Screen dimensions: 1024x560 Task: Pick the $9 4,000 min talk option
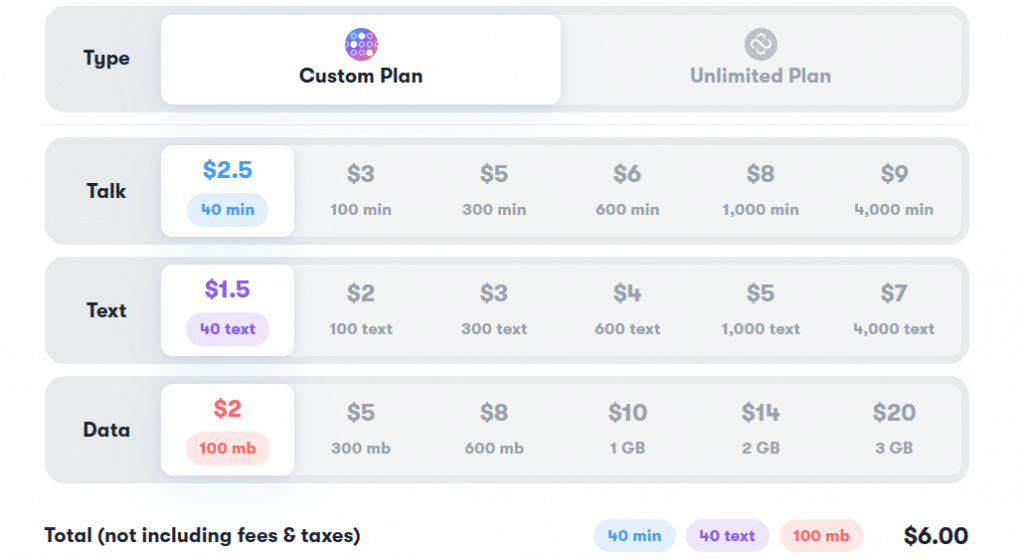894,191
